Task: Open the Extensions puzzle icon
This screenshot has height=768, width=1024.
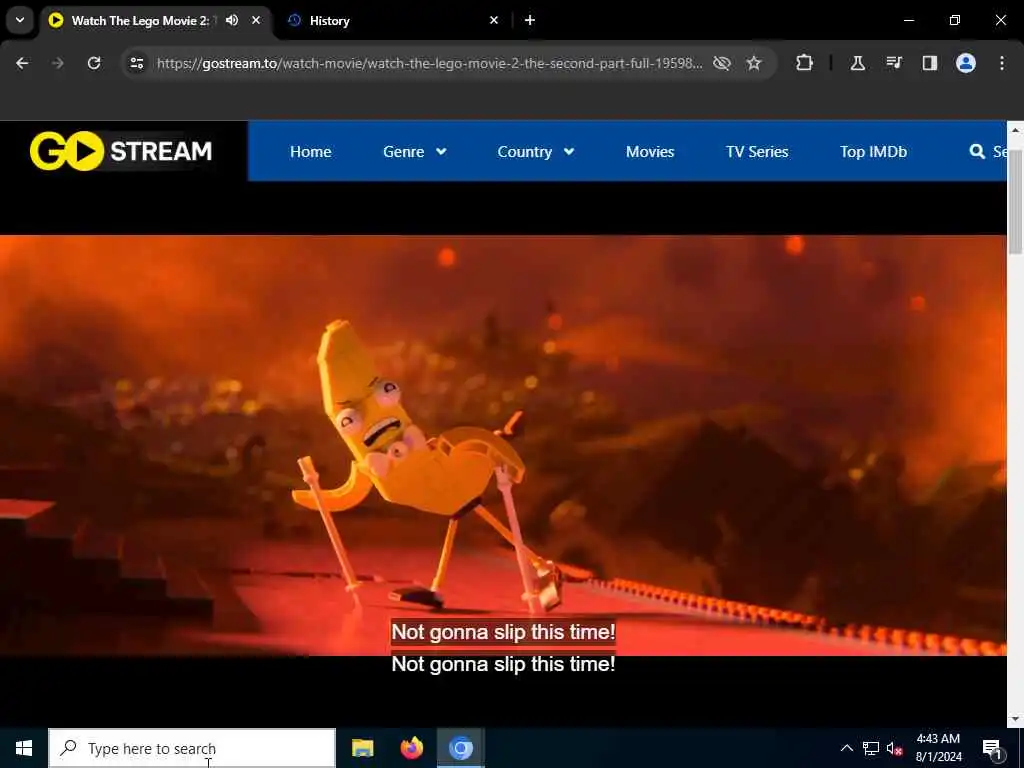Action: (x=805, y=63)
